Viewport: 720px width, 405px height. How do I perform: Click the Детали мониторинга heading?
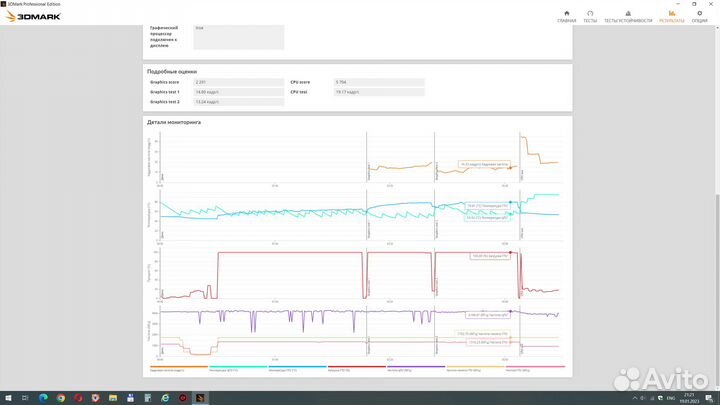pos(174,122)
